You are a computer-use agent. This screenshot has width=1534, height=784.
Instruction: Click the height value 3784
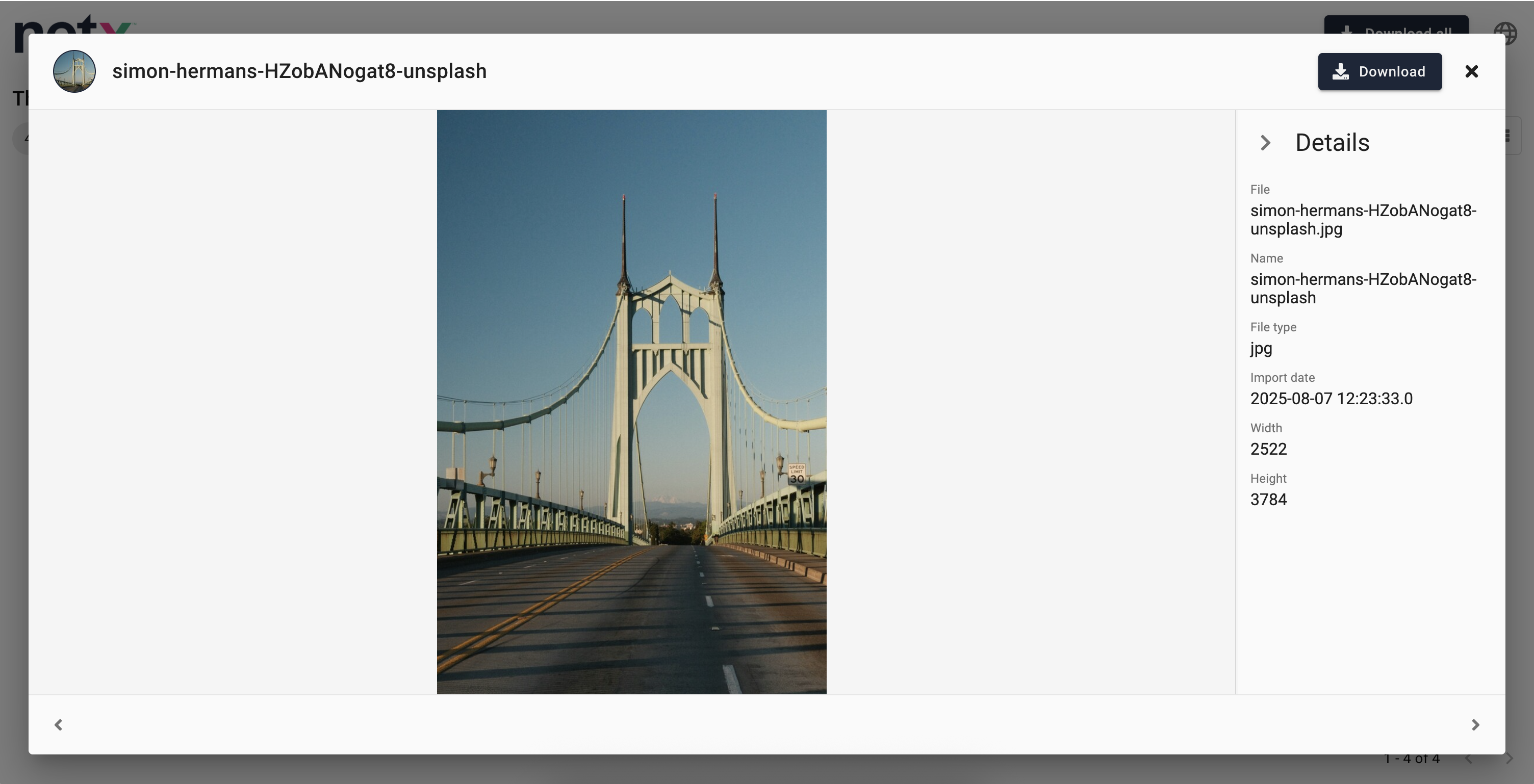click(1268, 500)
